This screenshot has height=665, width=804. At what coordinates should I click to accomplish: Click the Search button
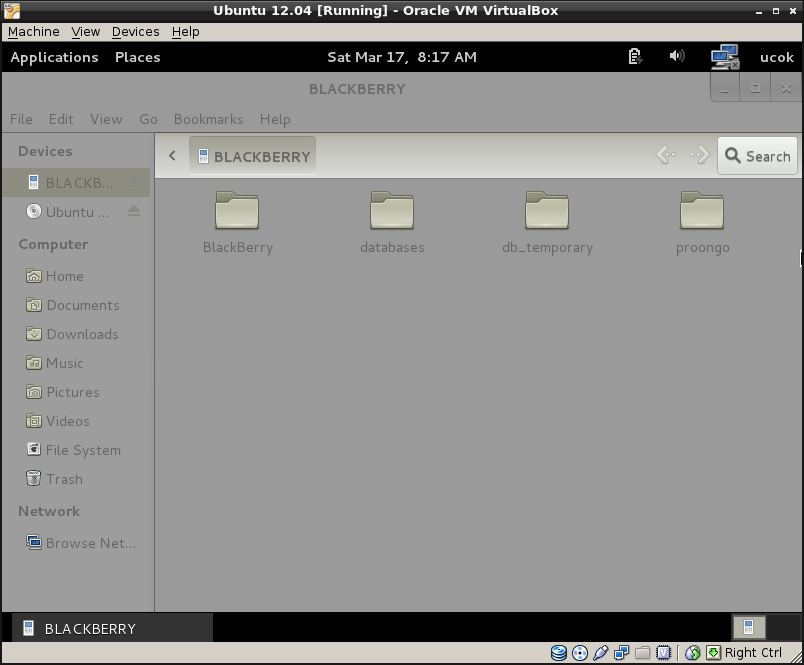pos(757,156)
